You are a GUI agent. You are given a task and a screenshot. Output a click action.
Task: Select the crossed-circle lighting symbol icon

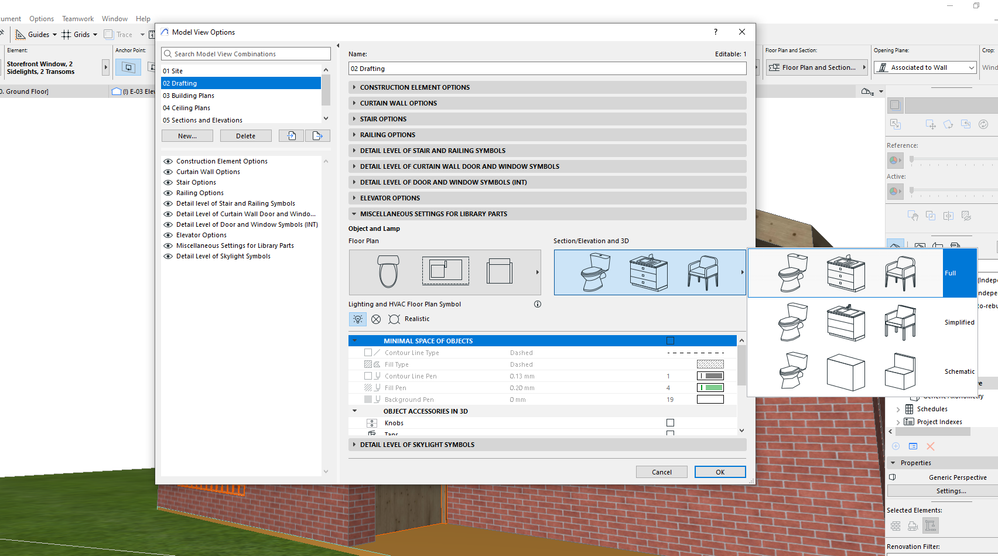(376, 319)
